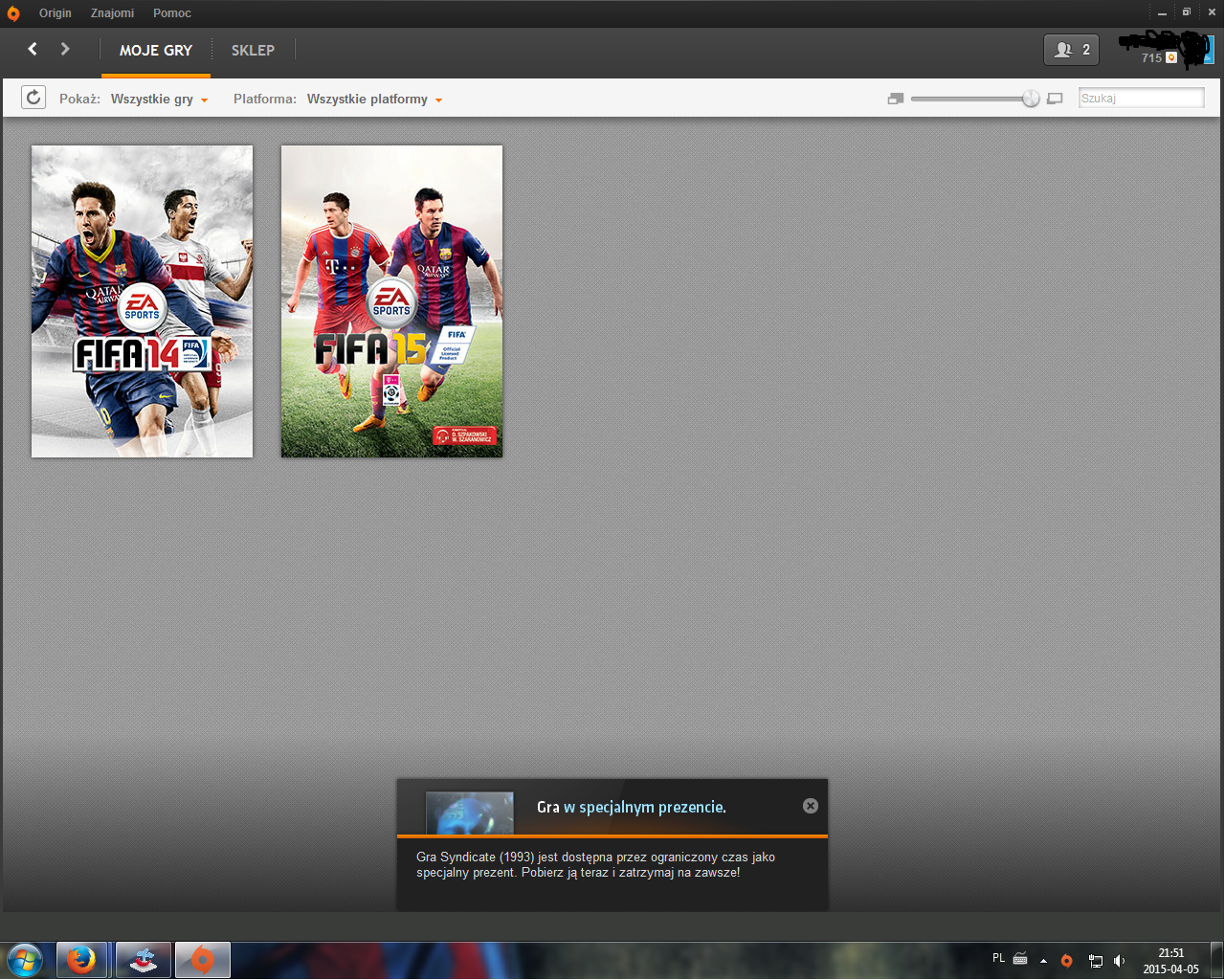This screenshot has width=1225, height=980.
Task: Click the Origin taskbar button
Action: pyautogui.click(x=202, y=960)
